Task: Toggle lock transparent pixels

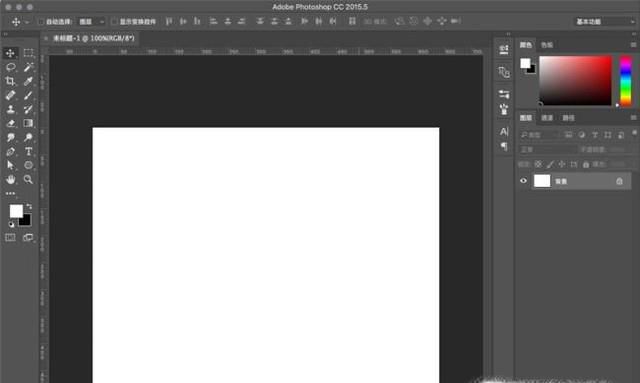Action: coord(538,164)
